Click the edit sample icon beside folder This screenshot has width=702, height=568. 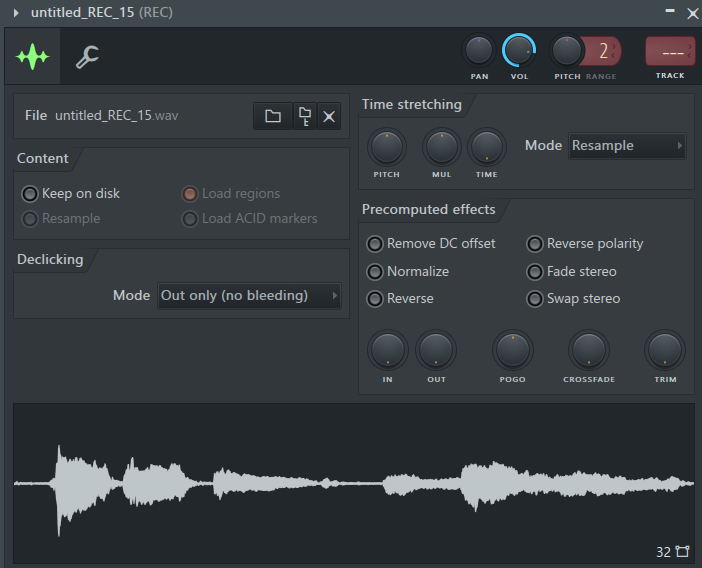[x=305, y=116]
